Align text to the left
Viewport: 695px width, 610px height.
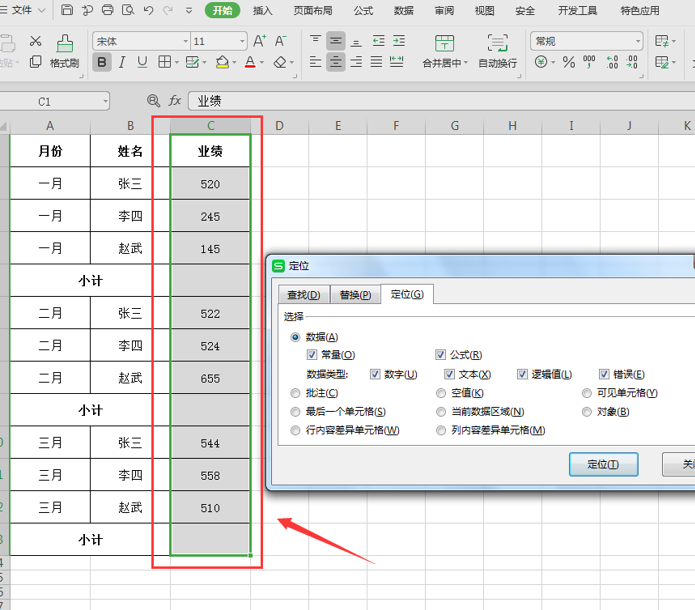(x=315, y=62)
